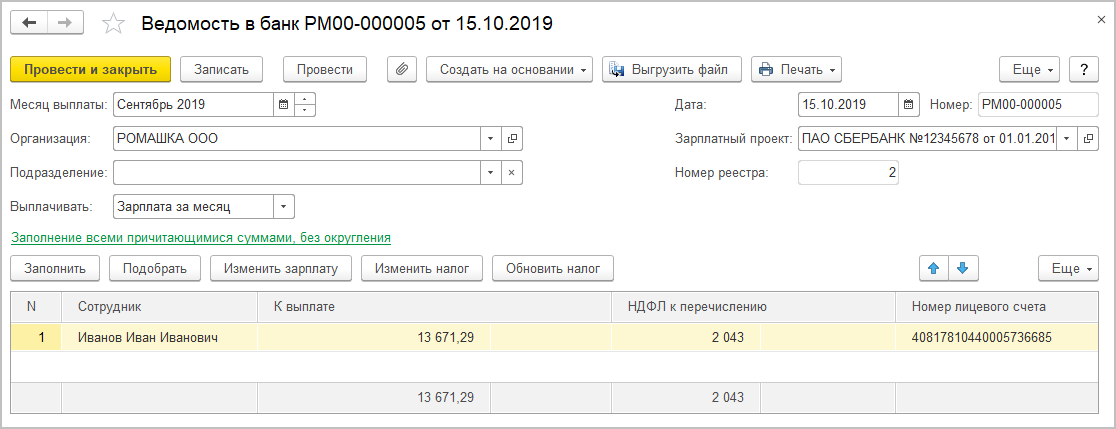The height and width of the screenshot is (429, 1116).
Task: Open the organization РОМАШКА ООО record
Action: (512, 138)
